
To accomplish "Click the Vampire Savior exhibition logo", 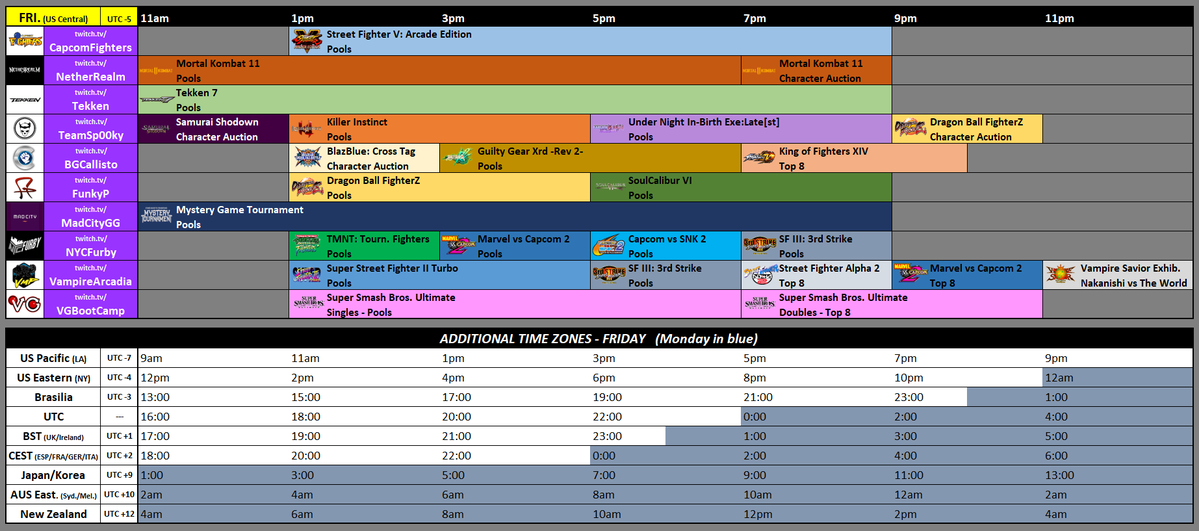I will click(x=1060, y=275).
